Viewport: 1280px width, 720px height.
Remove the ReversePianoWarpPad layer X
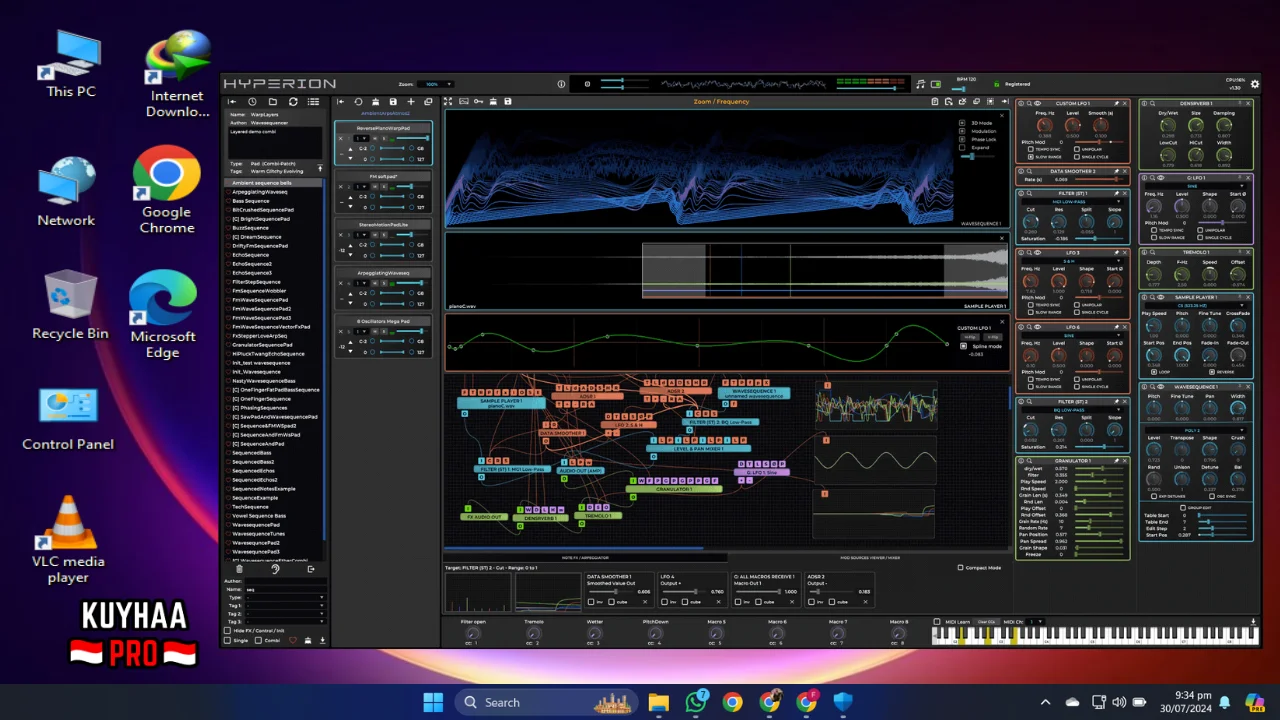click(x=340, y=138)
